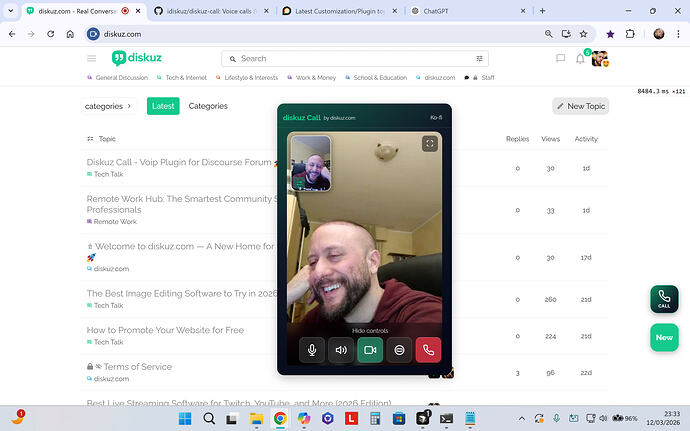Screen dimensions: 690x431
Task: Sort topics by Views column
Action: (x=550, y=139)
